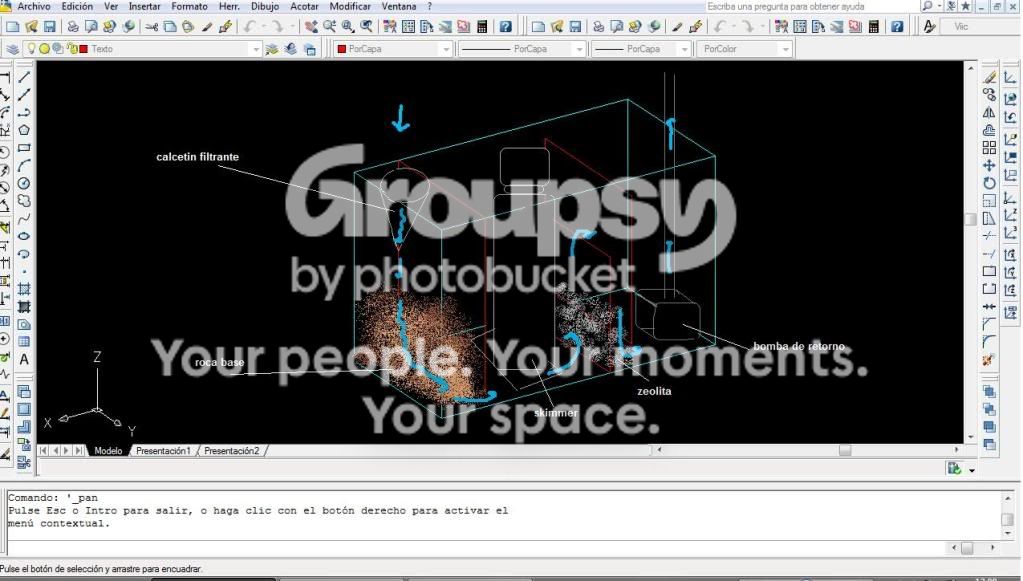Select the Move modify tool
The width and height of the screenshot is (1023, 581).
(x=990, y=166)
